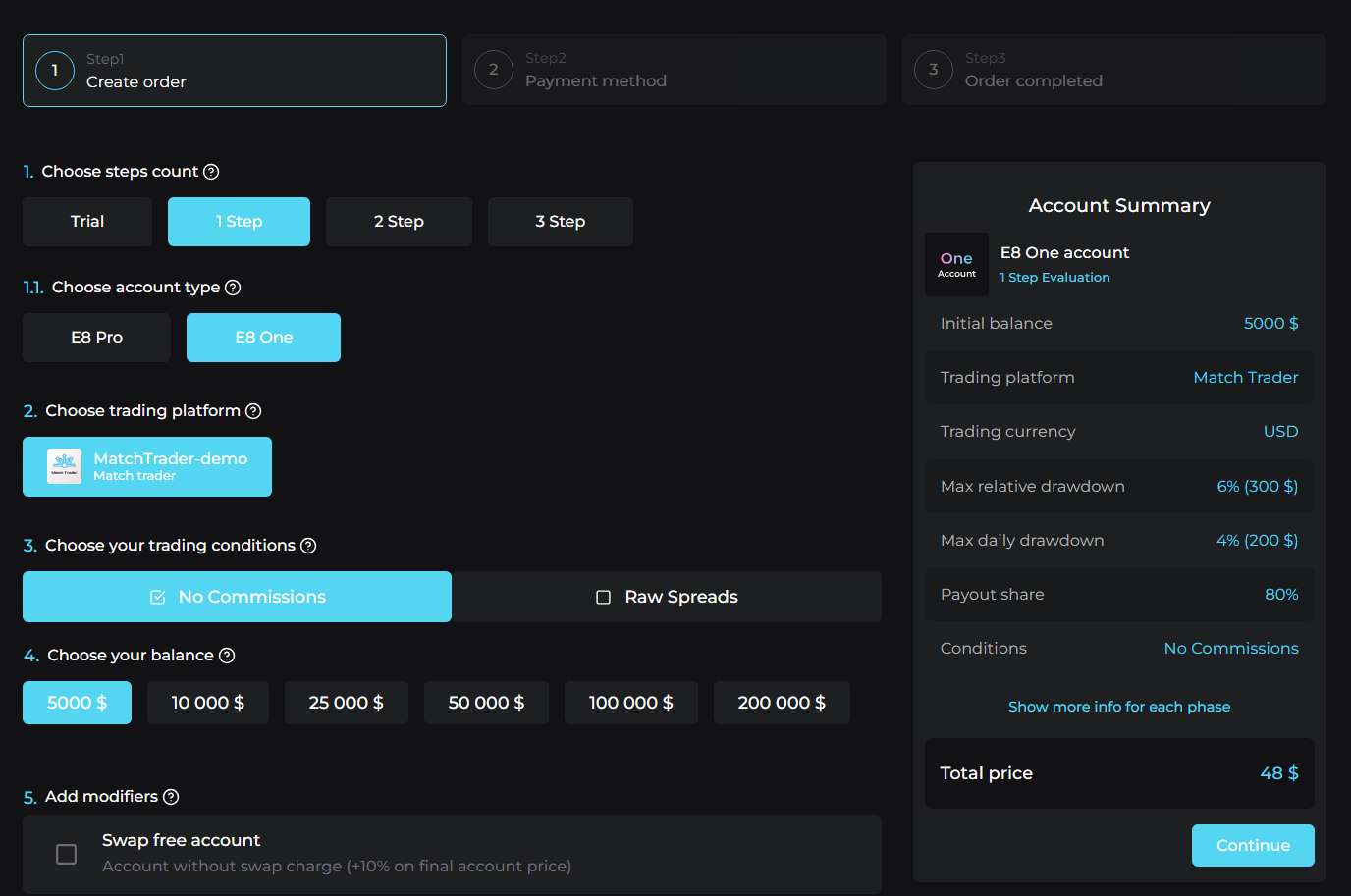Image resolution: width=1351 pixels, height=896 pixels.
Task: Click the Match Trader logo icon
Action: coord(65,466)
